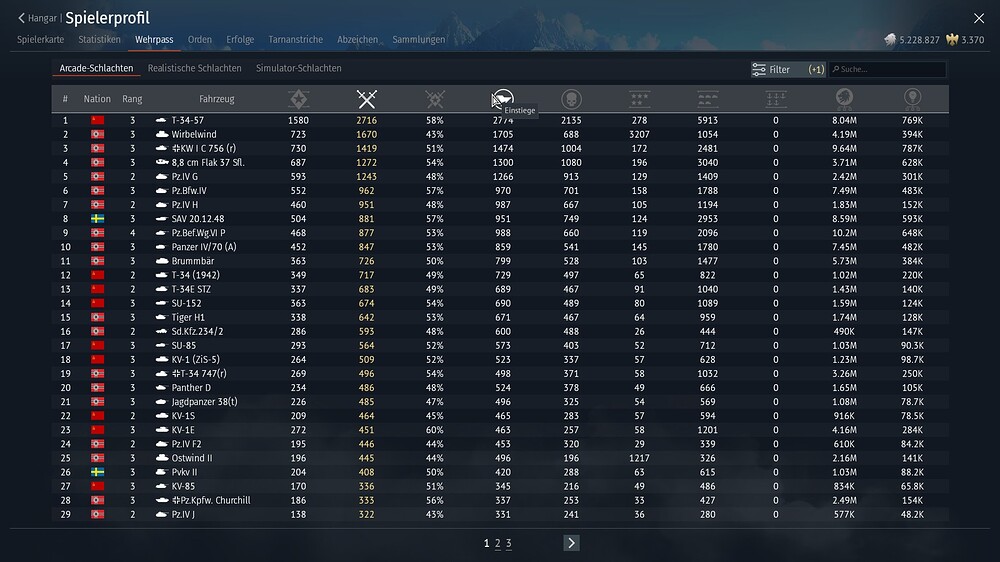Viewport: 1000px width, 562px height.
Task: Go to page 2 of results
Action: 498,543
